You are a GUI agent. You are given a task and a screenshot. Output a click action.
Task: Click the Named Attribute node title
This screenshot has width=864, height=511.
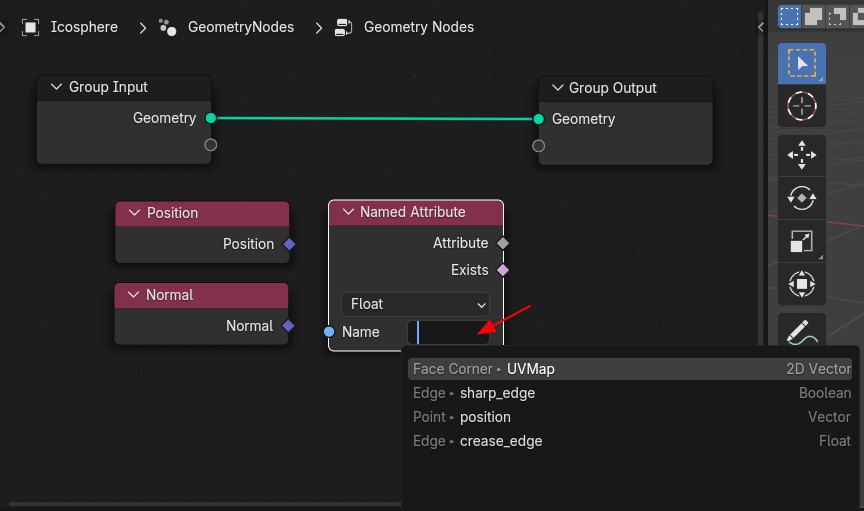(412, 212)
